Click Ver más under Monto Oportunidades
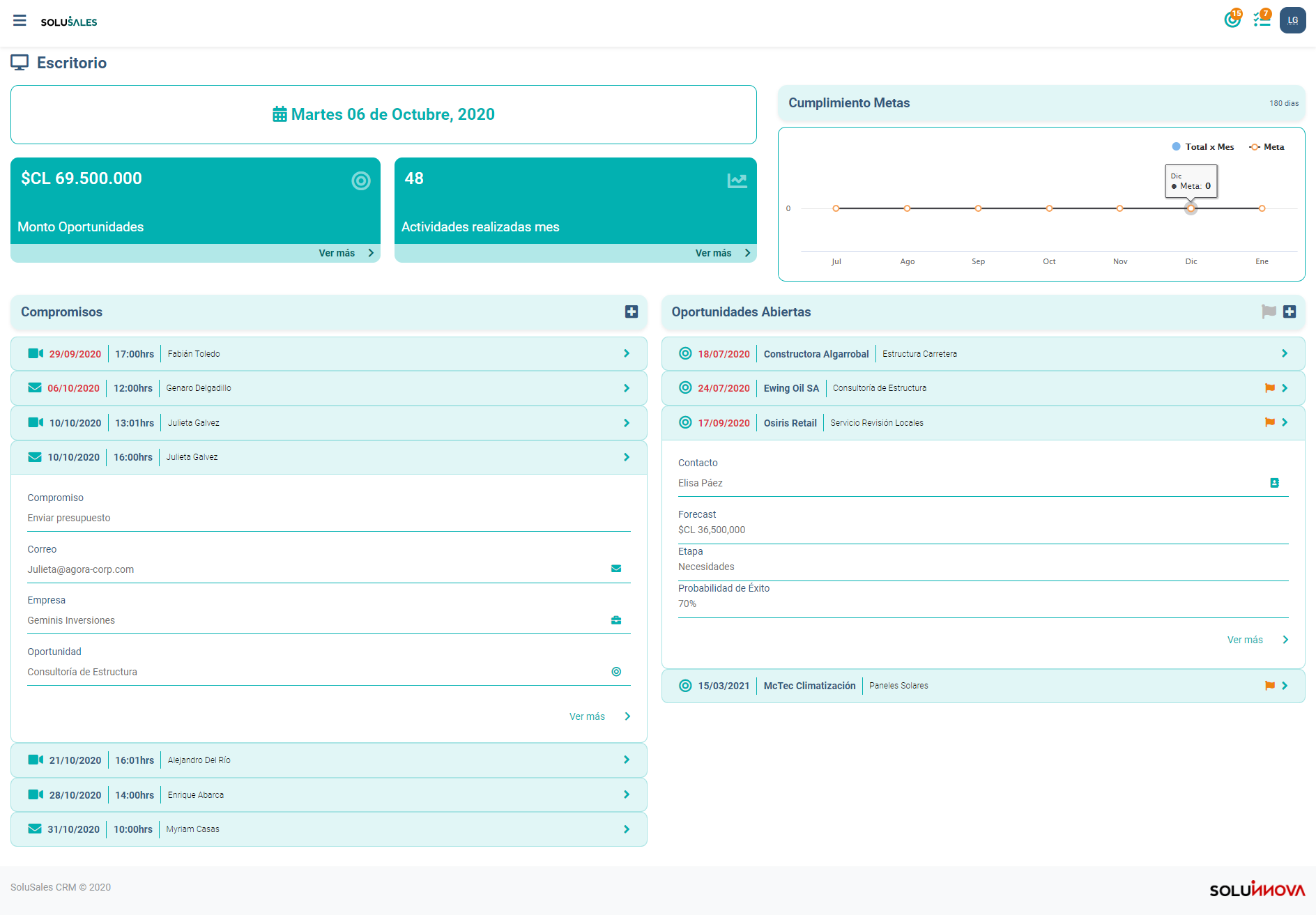This screenshot has width=1316, height=915. point(346,253)
